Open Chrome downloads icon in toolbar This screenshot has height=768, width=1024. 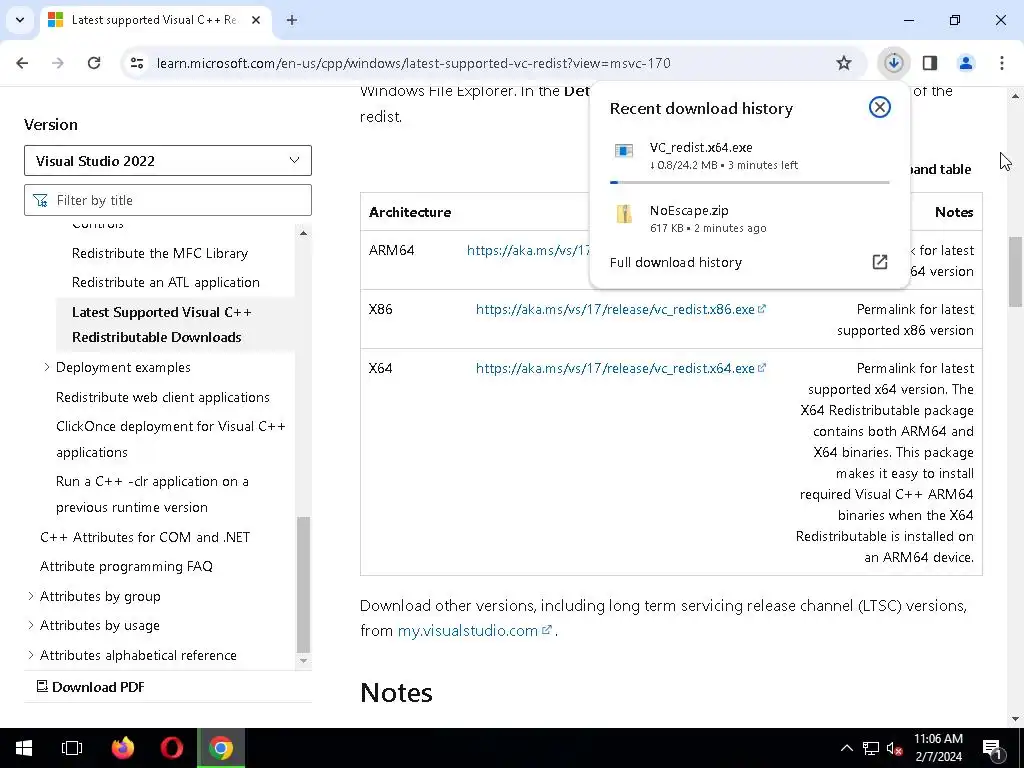(893, 63)
